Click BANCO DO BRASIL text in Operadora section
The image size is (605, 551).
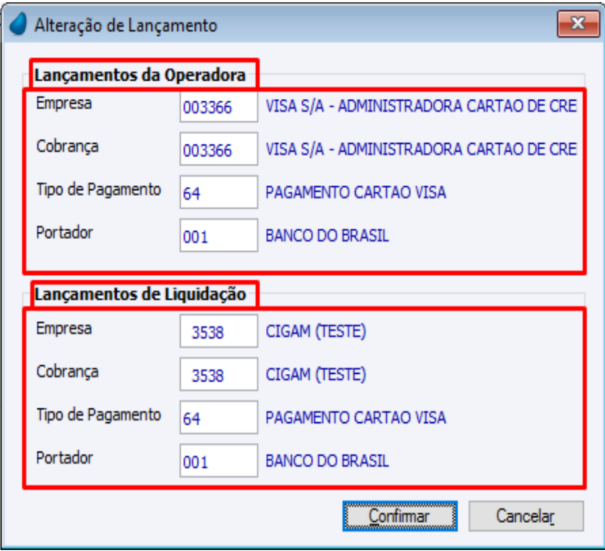point(327,236)
